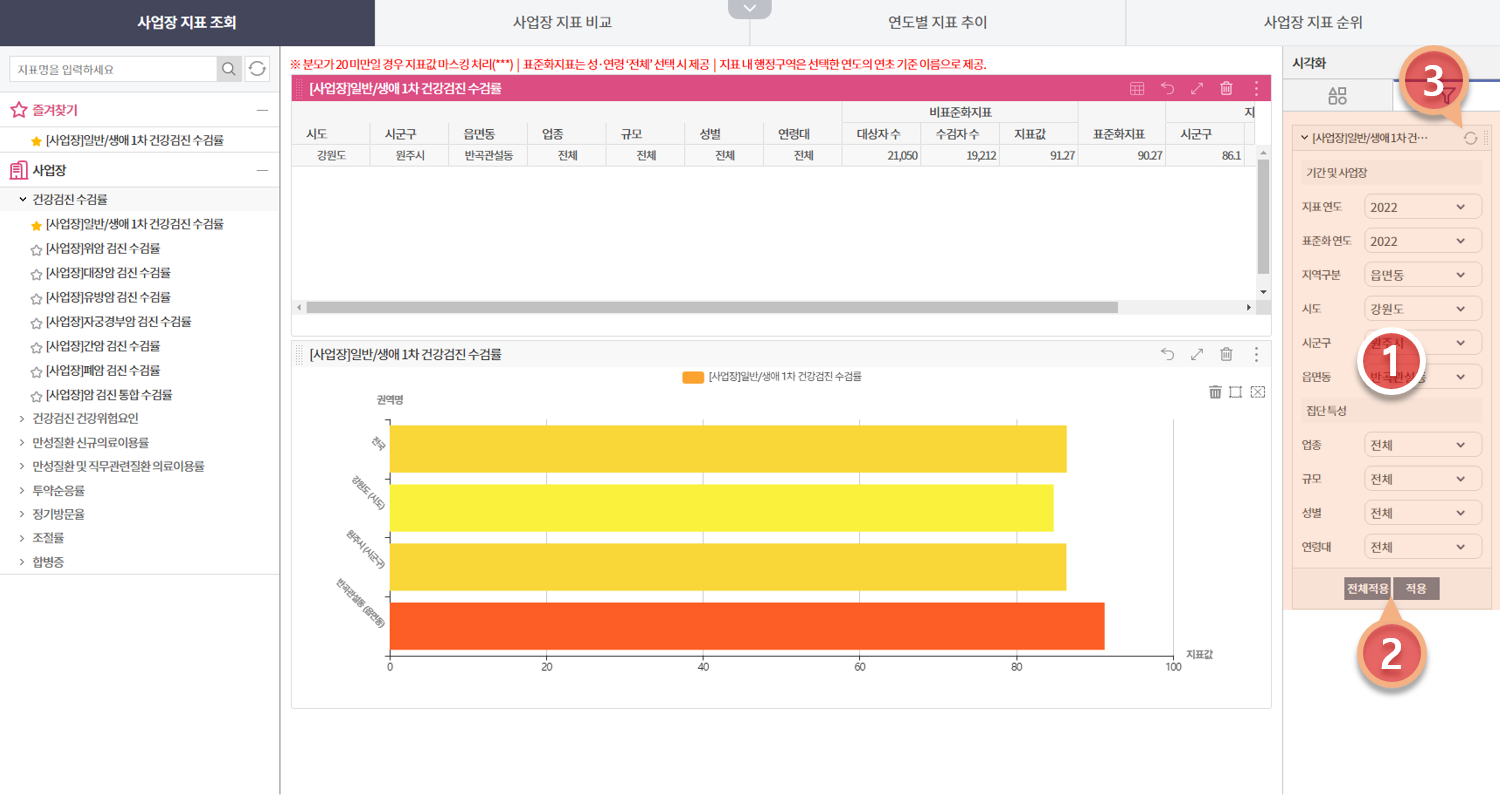Screen dimensions: 1500x797
Task: Click the magnifier search icon beside indicator field
Action: tap(230, 68)
